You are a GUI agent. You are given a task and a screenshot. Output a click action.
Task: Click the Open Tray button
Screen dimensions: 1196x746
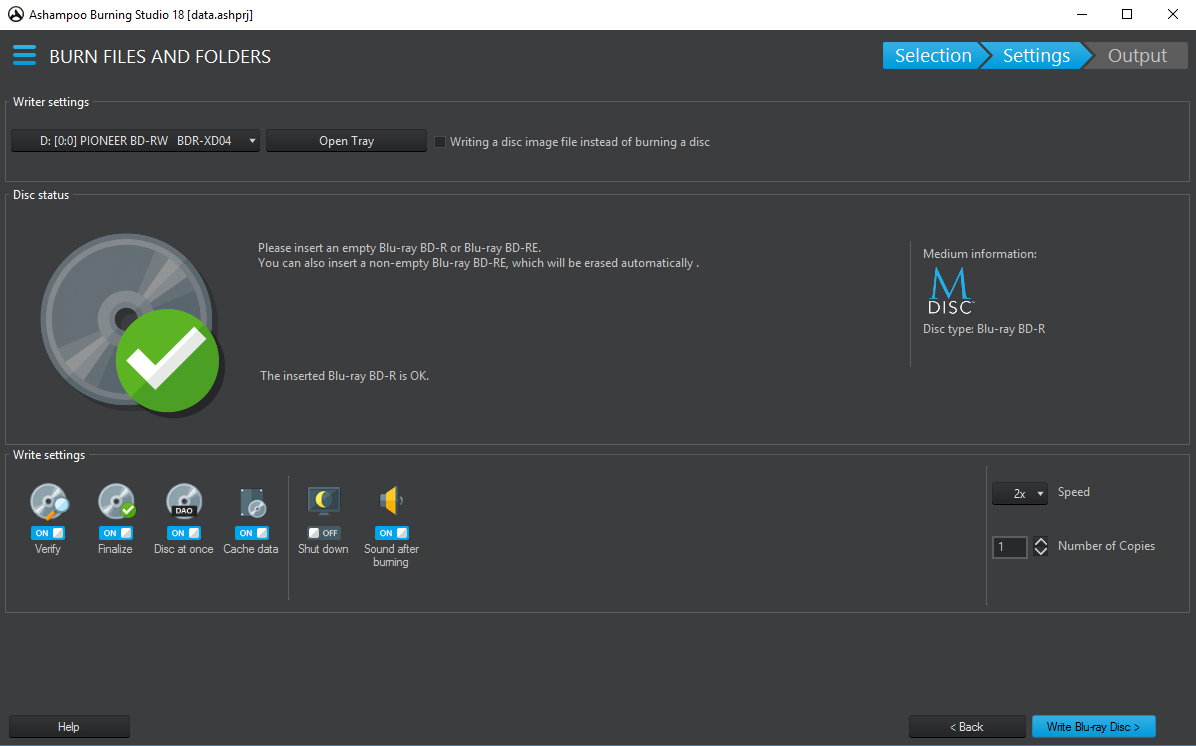pyautogui.click(x=346, y=141)
